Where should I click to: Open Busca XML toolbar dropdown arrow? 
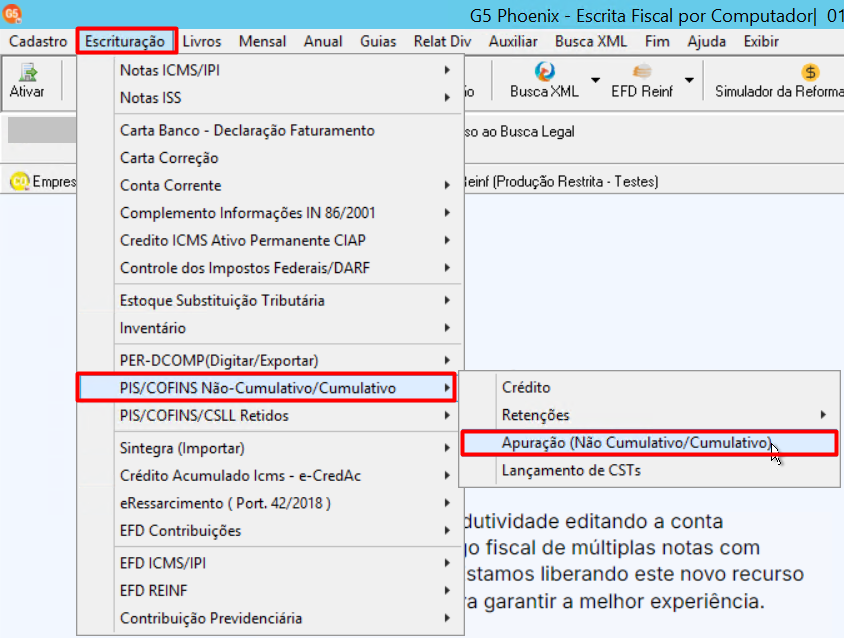point(595,80)
